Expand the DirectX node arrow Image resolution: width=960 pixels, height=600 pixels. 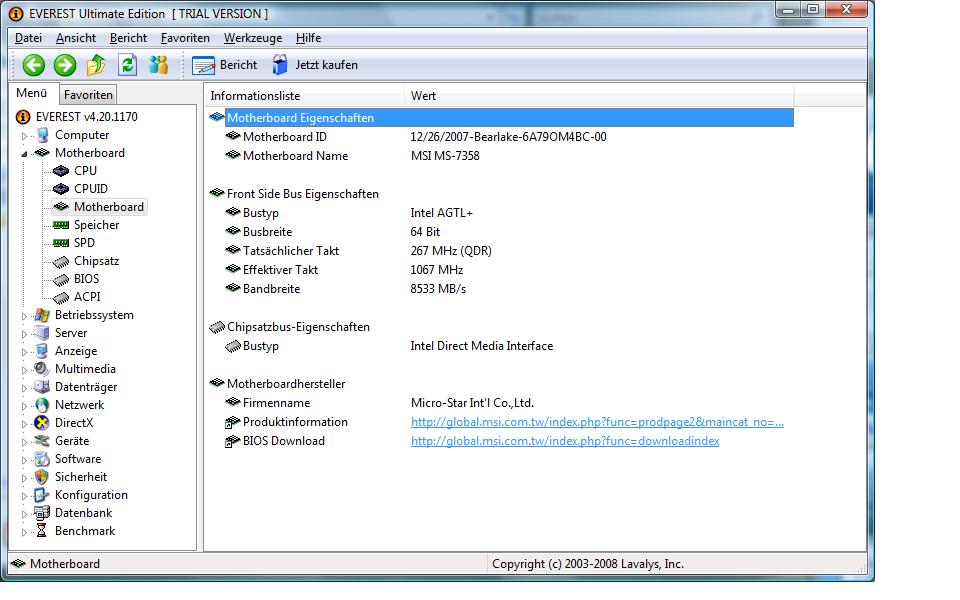pyautogui.click(x=24, y=424)
